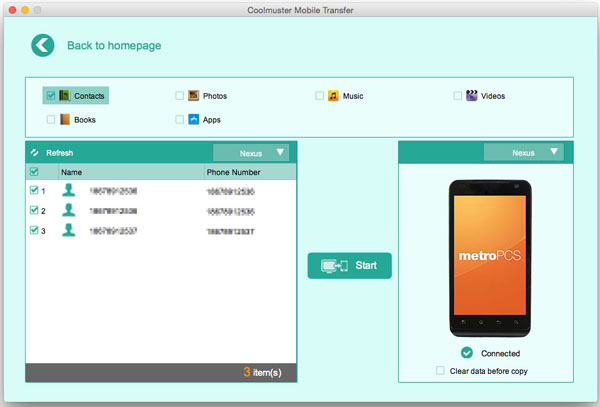Click the person avatar icon in row 2

coord(69,210)
